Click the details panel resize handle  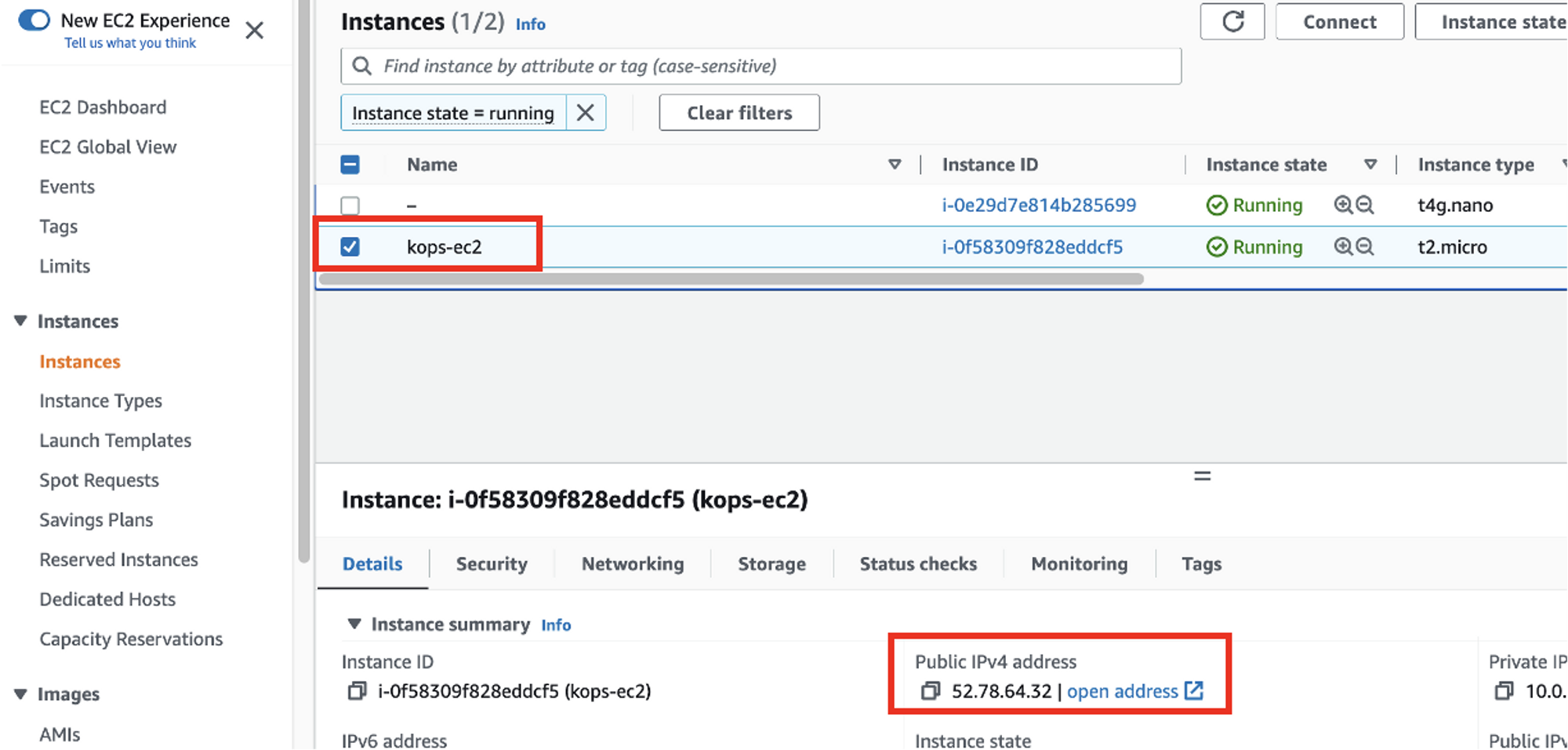click(1202, 476)
